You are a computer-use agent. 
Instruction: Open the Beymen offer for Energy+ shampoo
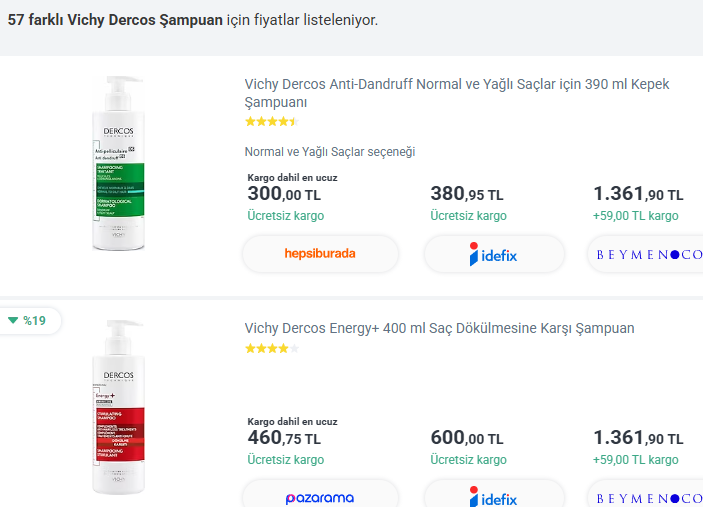click(646, 495)
